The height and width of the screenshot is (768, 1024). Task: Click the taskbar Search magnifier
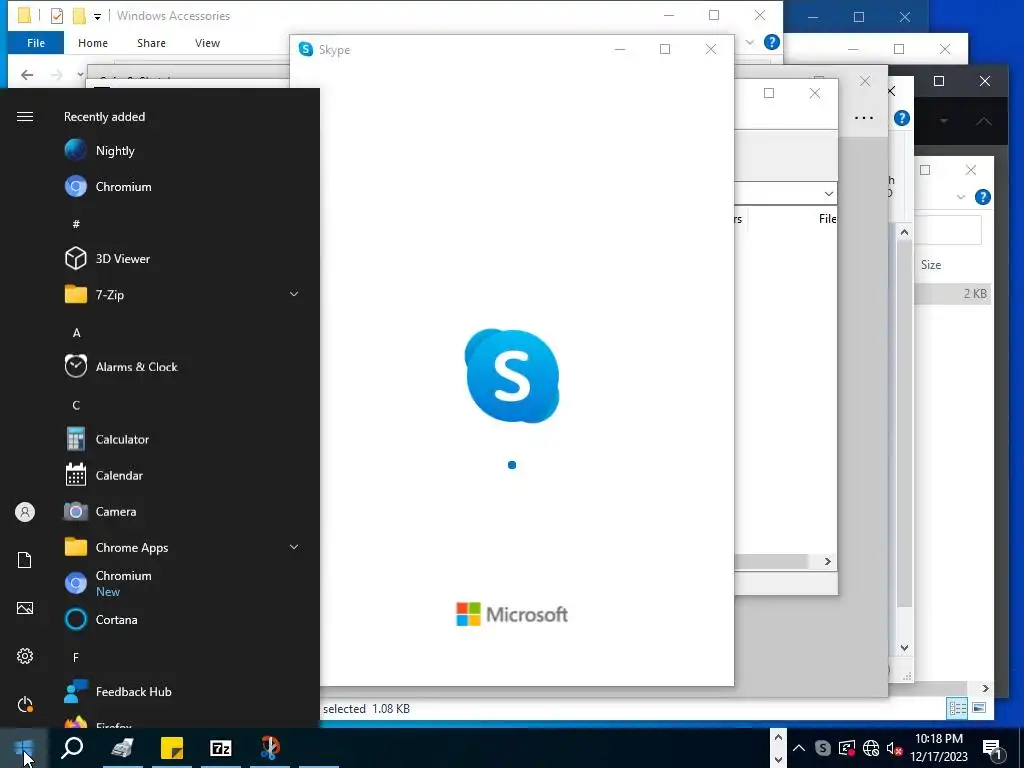[72, 748]
